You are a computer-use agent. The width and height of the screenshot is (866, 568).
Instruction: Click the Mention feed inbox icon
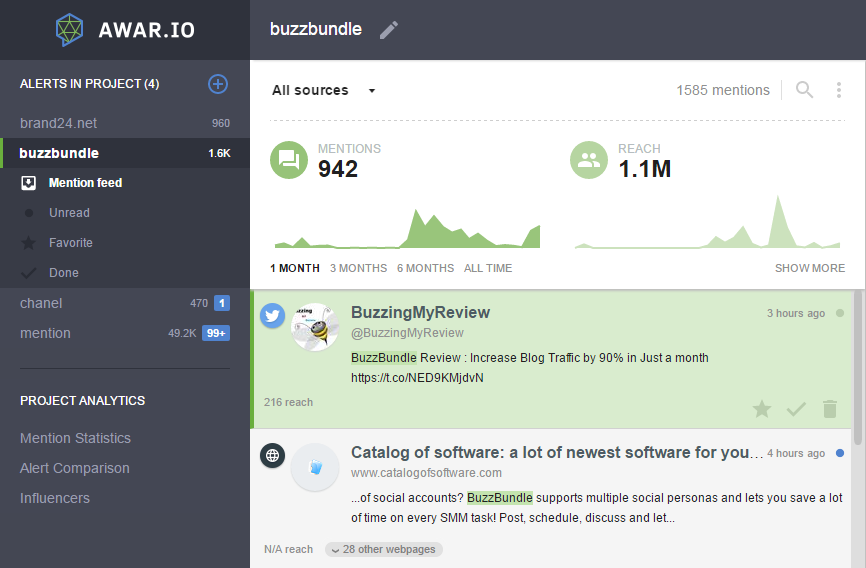28,183
